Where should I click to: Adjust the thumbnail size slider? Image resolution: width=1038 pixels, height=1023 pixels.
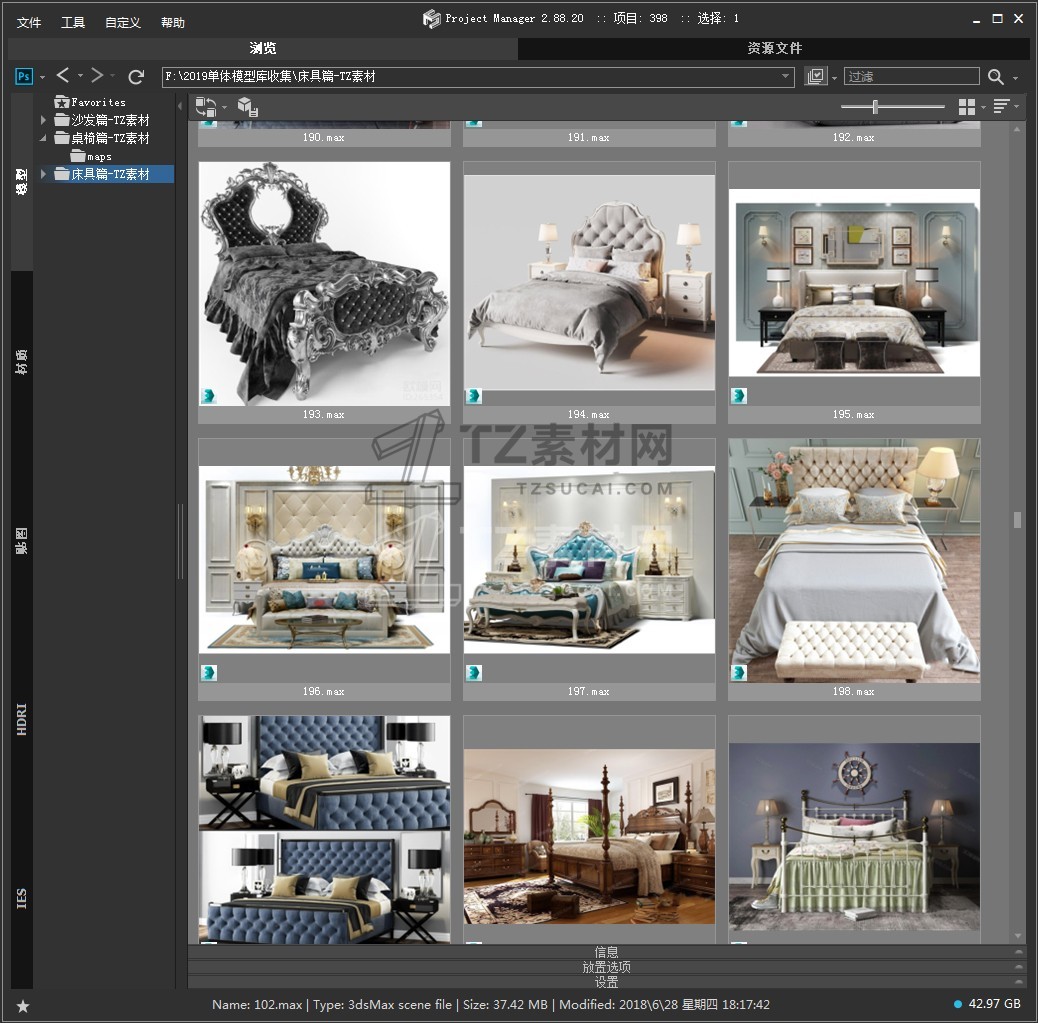(x=876, y=107)
